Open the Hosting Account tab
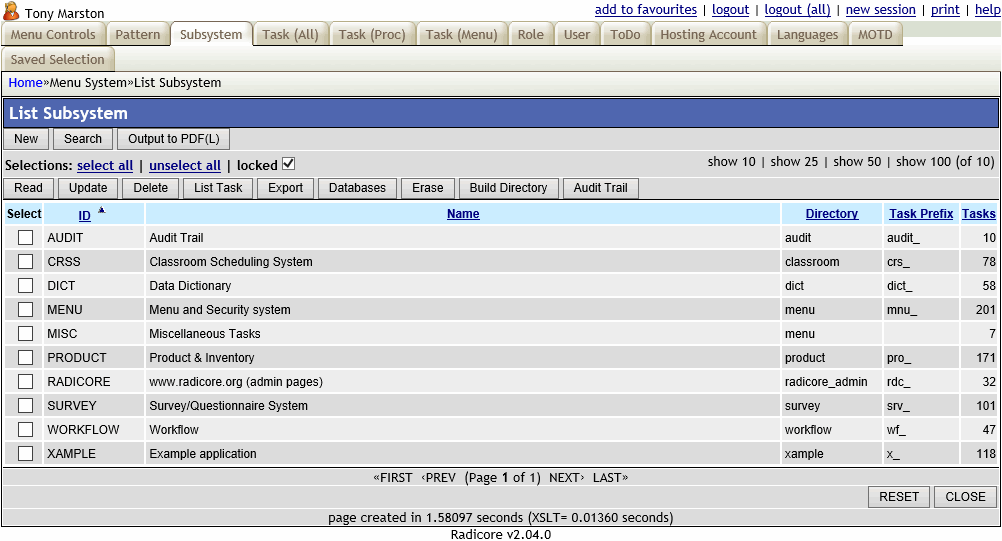1002x541 pixels. click(708, 34)
